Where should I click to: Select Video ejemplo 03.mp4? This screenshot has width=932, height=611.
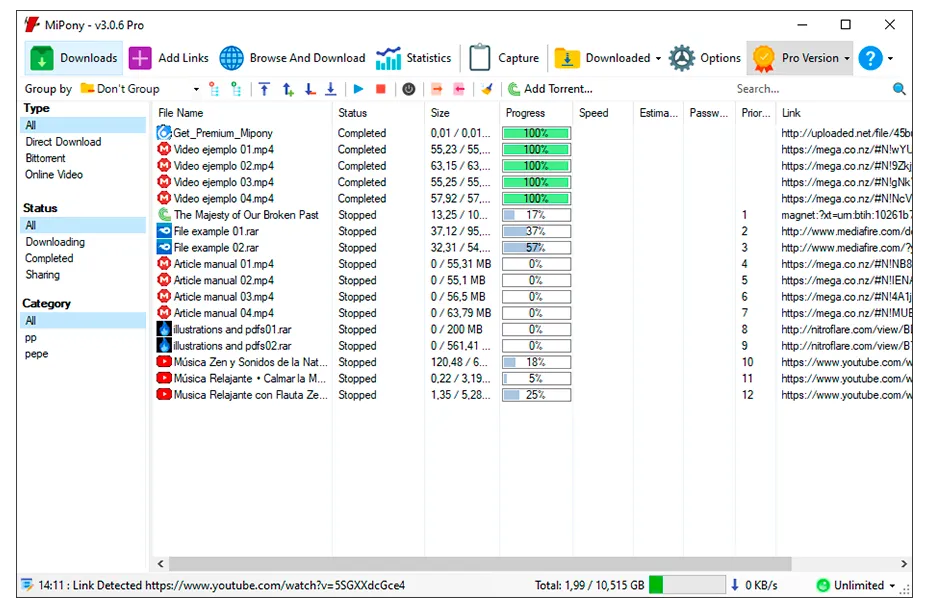pos(533,182)
